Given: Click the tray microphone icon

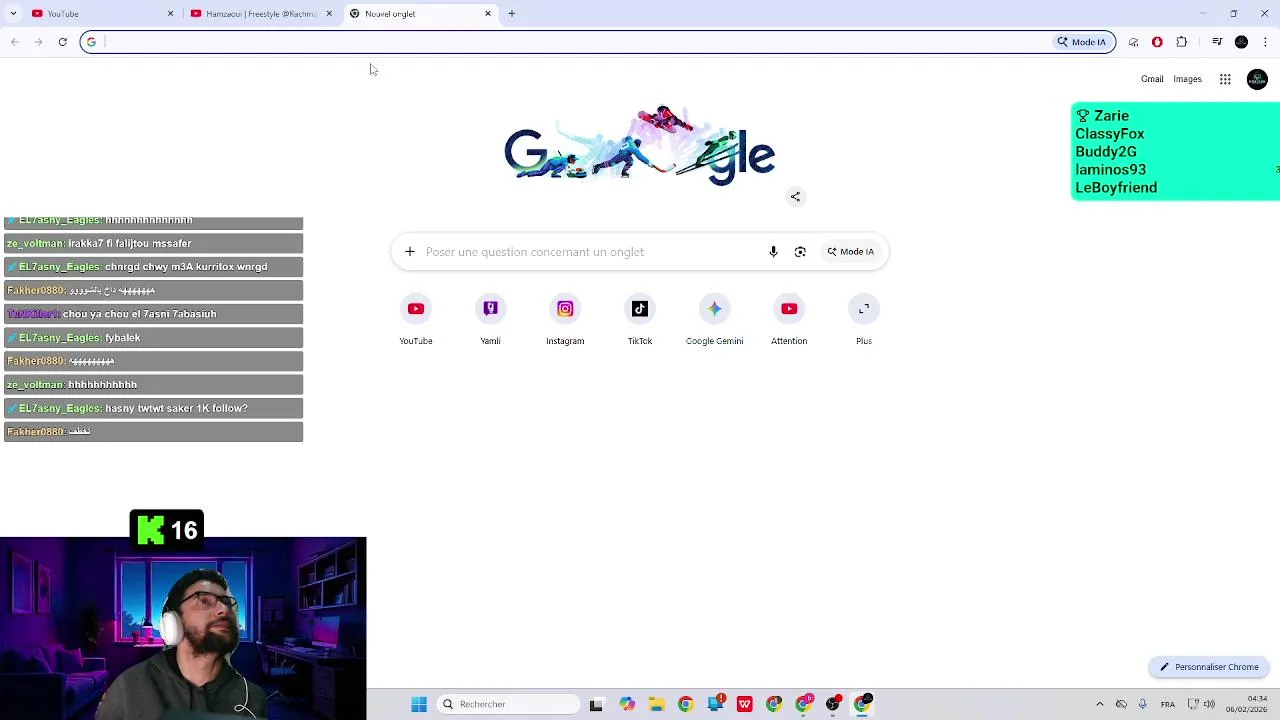Looking at the screenshot, I should pos(1142,704).
